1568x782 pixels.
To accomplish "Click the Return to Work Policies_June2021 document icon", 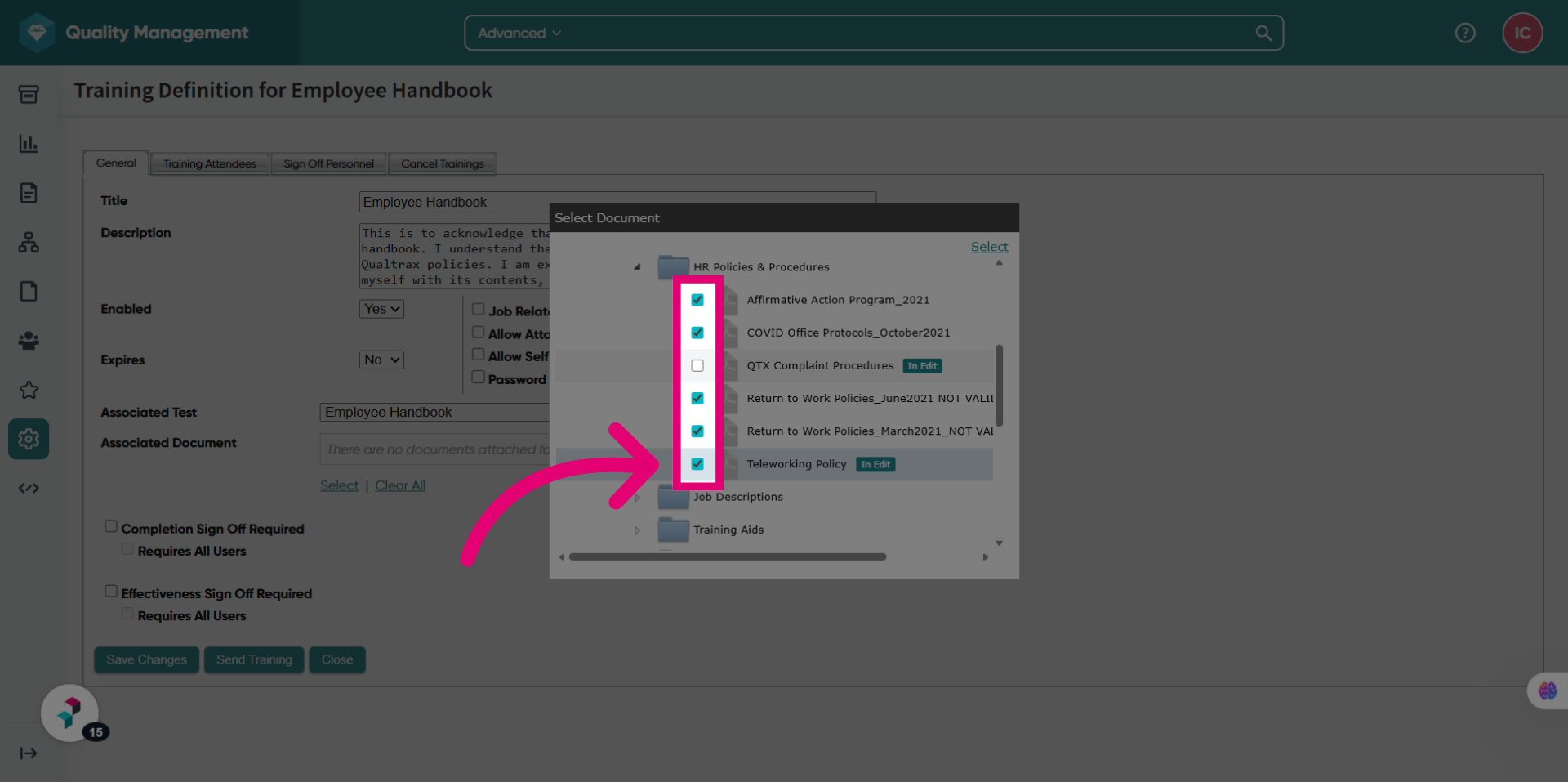I will point(731,398).
